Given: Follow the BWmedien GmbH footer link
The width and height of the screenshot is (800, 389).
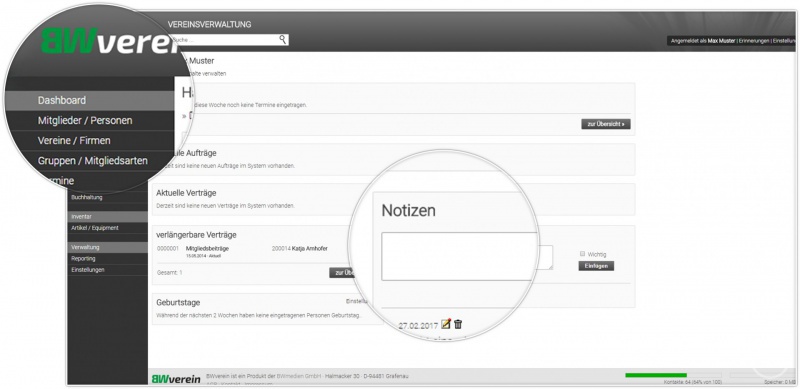Looking at the screenshot, I should pos(299,376).
